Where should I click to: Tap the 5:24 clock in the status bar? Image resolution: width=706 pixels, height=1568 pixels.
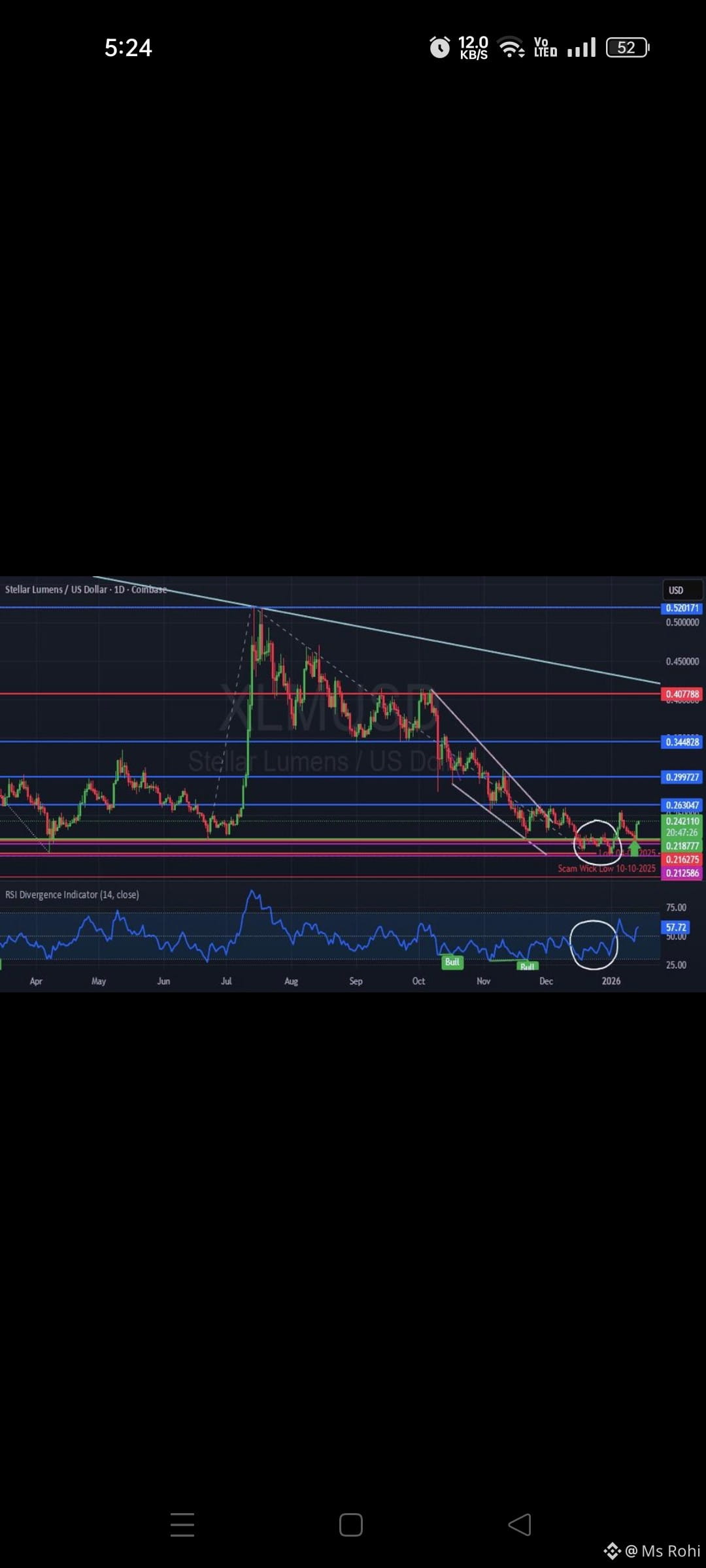(x=128, y=48)
